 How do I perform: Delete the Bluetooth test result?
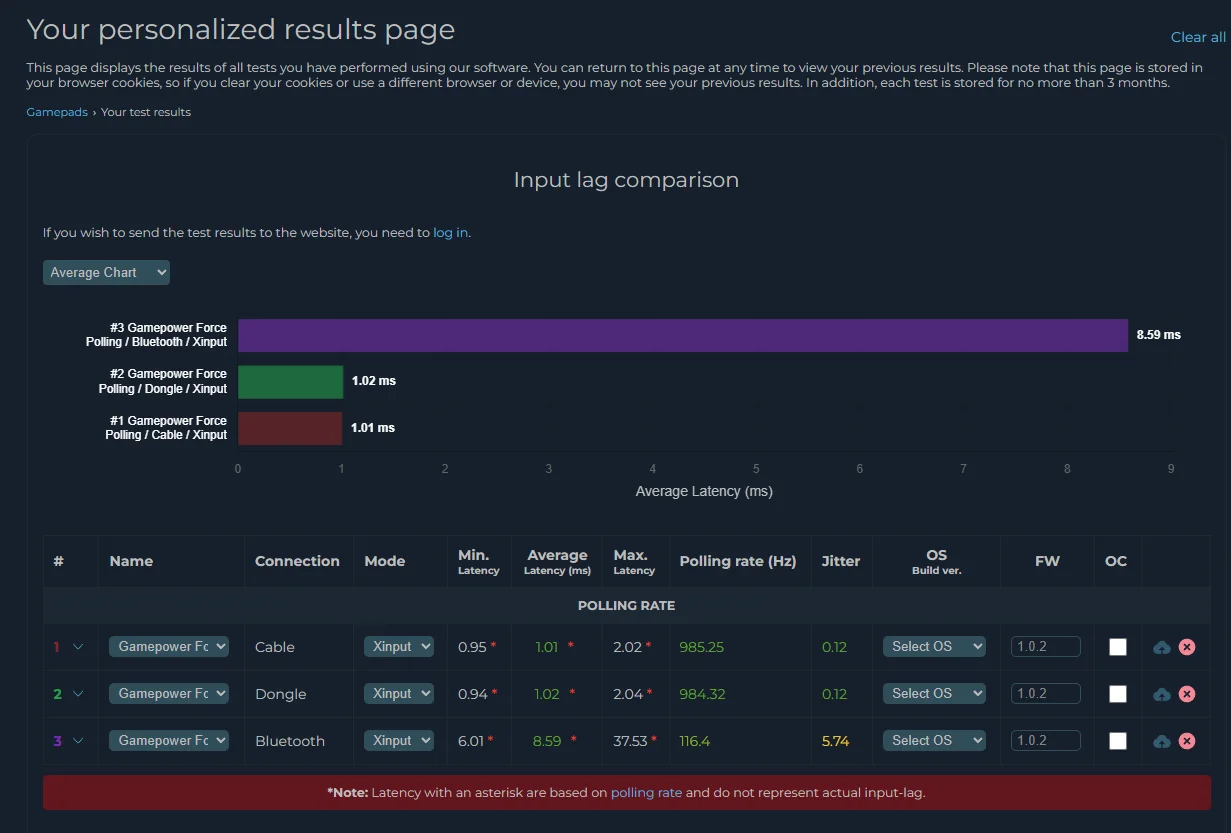click(1187, 741)
